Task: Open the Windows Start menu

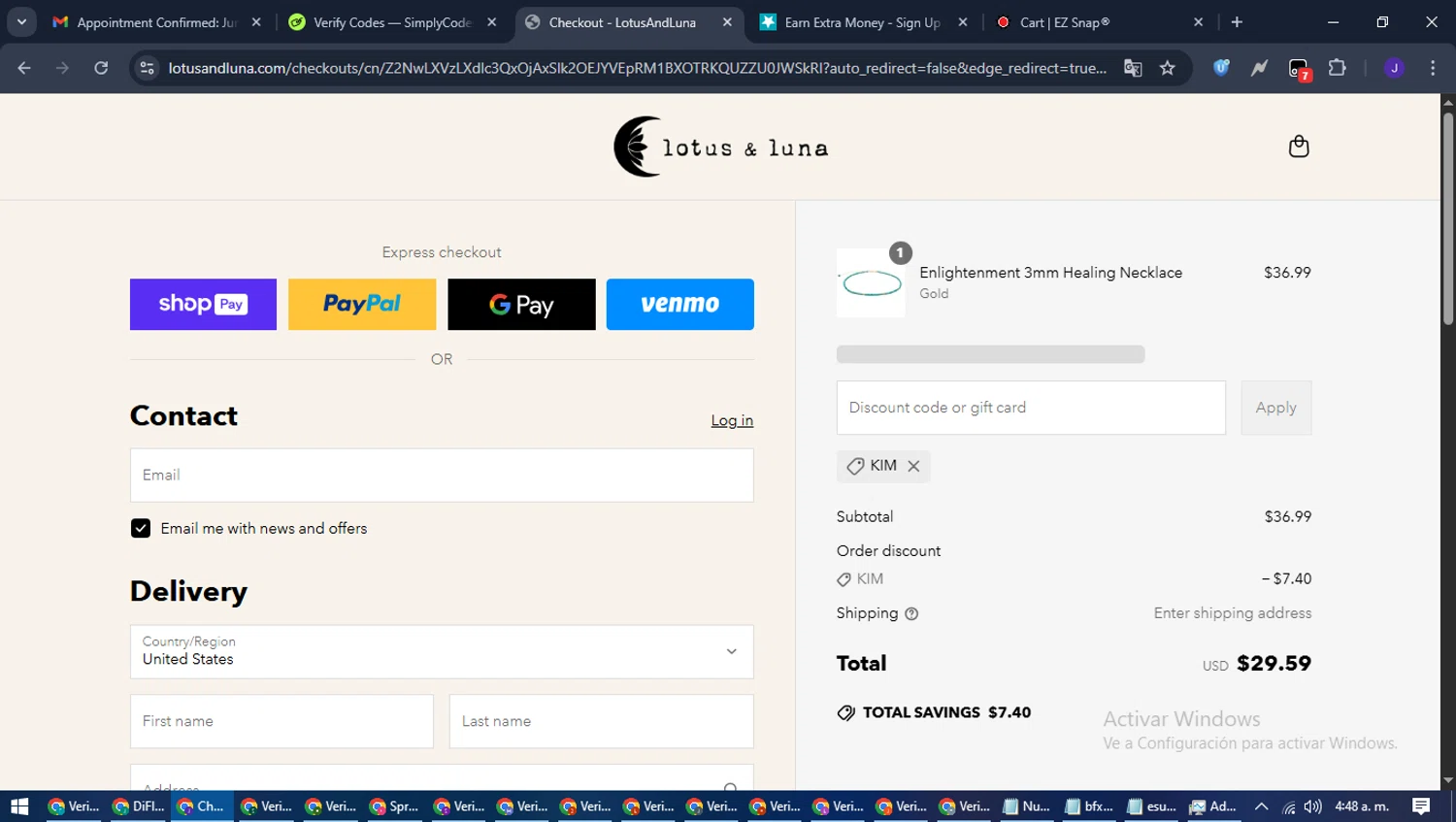Action: (x=19, y=806)
